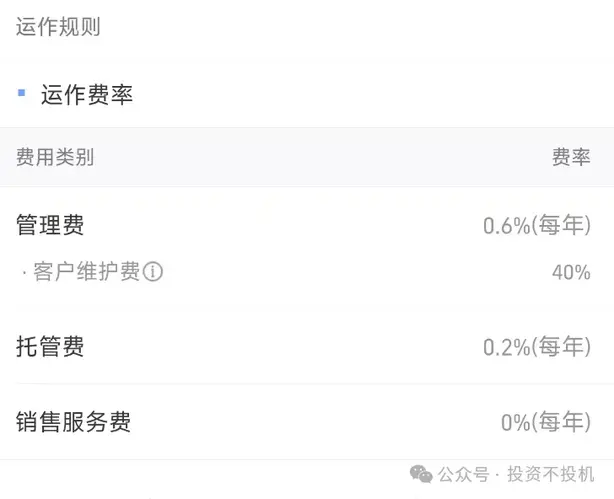This screenshot has height=499, width=614.
Task: Select the 运作费率 section heading
Action: tap(87, 95)
